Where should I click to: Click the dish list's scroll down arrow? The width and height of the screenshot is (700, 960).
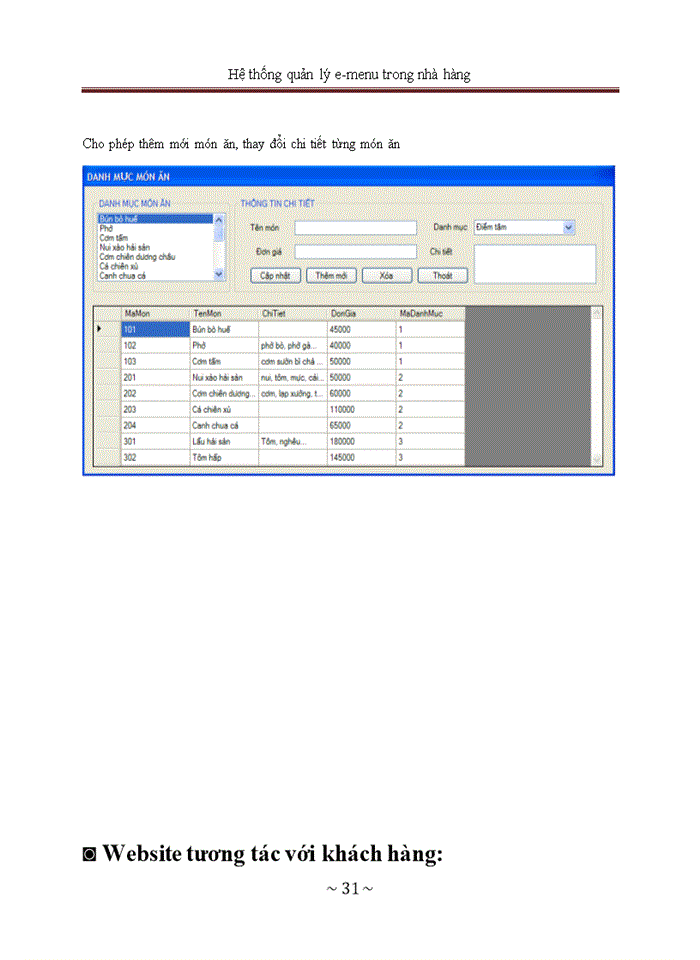coord(219,276)
